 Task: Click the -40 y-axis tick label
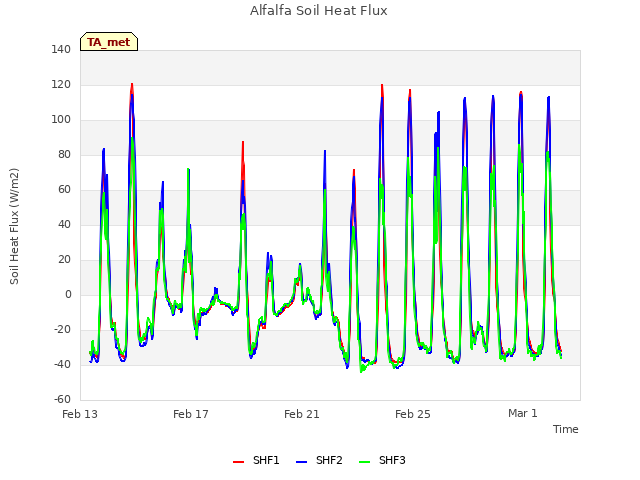pos(62,364)
